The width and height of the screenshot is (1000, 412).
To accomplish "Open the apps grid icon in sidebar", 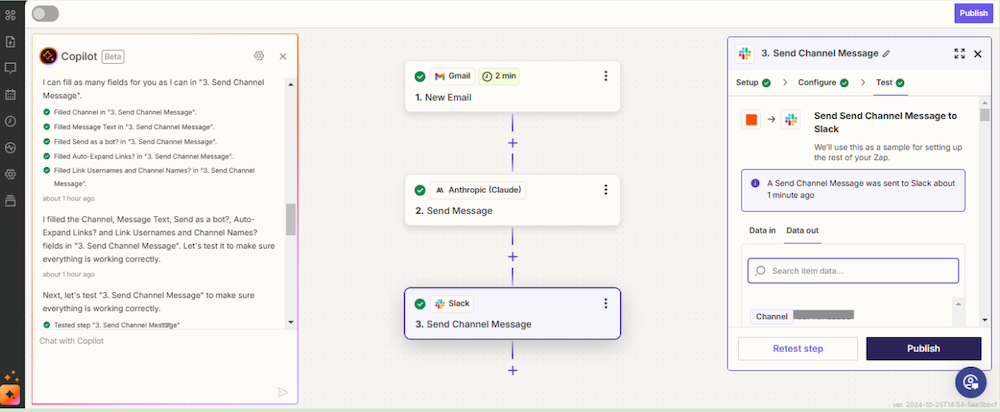I will [x=10, y=14].
